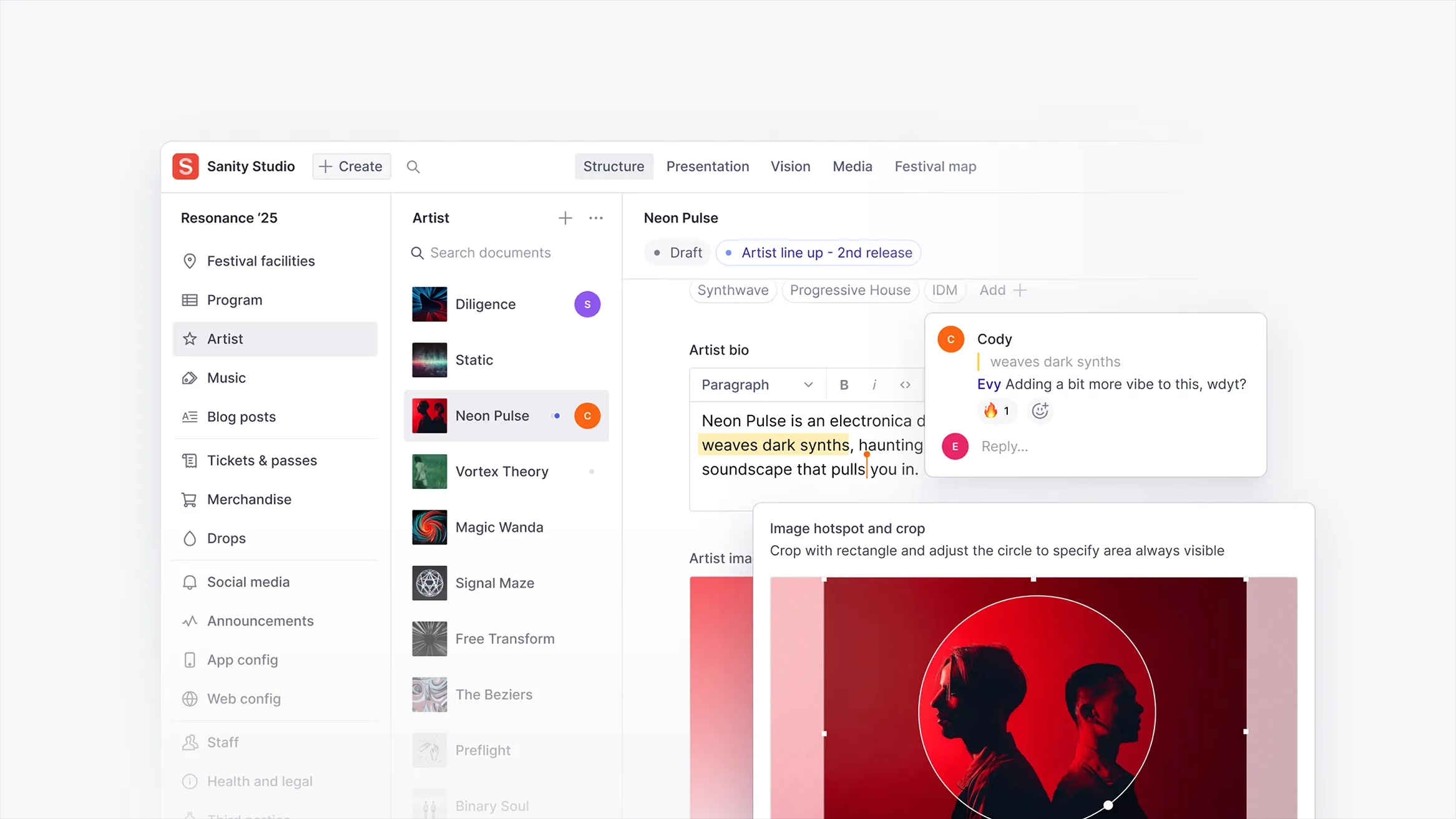The image size is (1456, 819).
Task: Switch to the Structure tab
Action: pyautogui.click(x=613, y=167)
